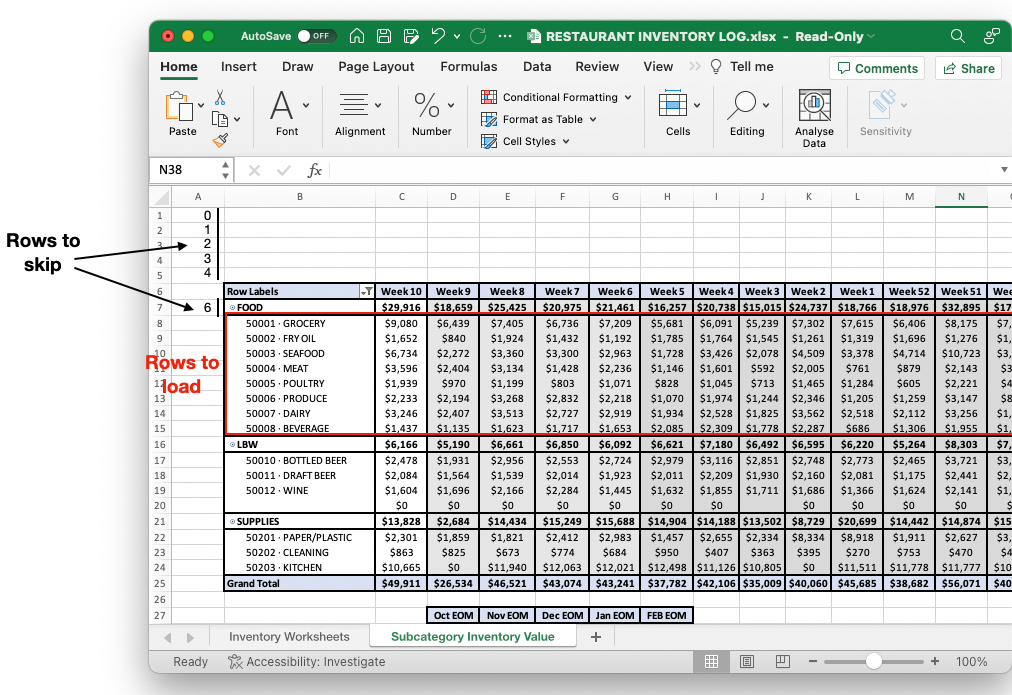This screenshot has height=695, width=1012.
Task: Toggle the AutoSave switch
Action: pos(315,36)
